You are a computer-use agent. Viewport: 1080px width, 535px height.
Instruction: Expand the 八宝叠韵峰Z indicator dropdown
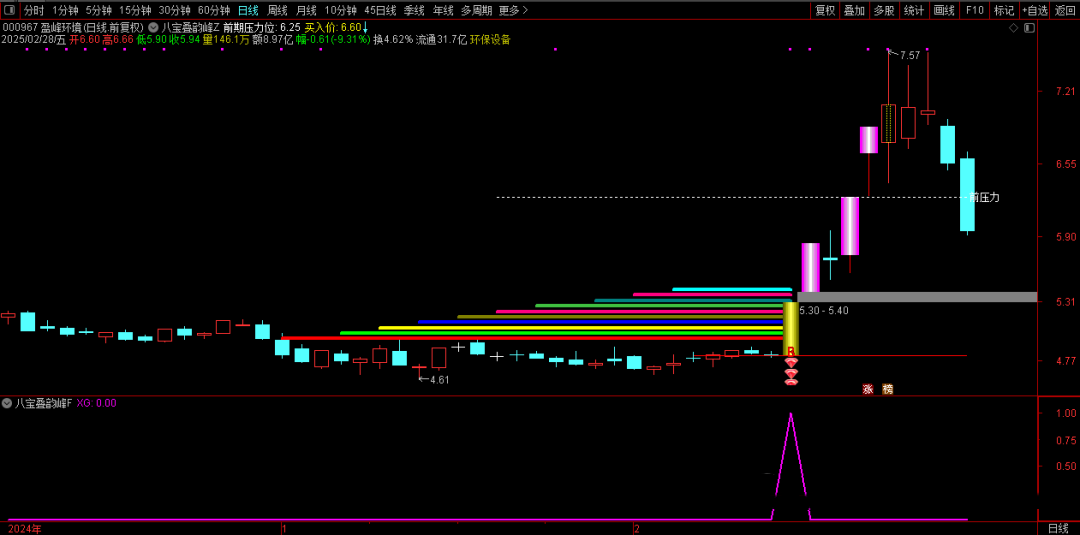click(x=153, y=28)
